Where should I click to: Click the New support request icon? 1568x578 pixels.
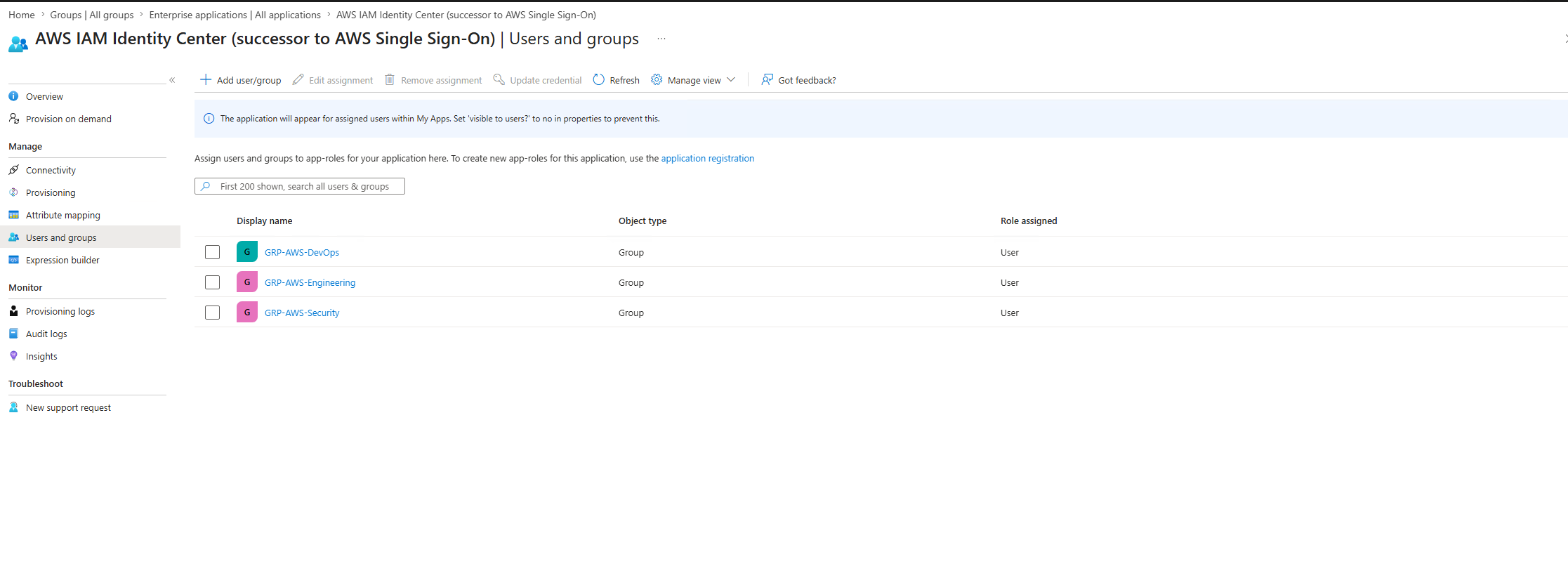coord(13,407)
